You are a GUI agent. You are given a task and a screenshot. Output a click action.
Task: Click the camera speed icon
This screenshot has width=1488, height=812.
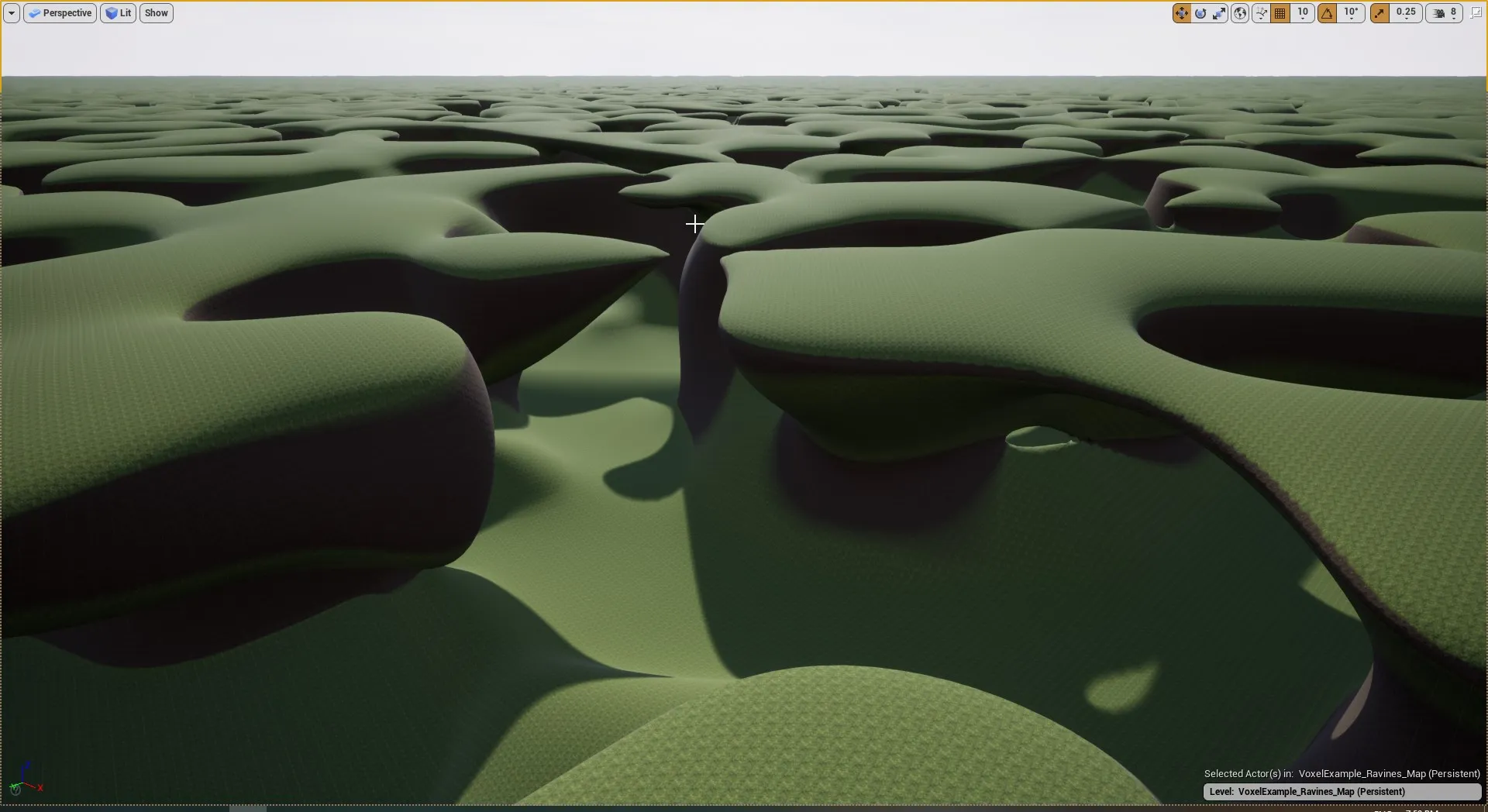click(1439, 13)
